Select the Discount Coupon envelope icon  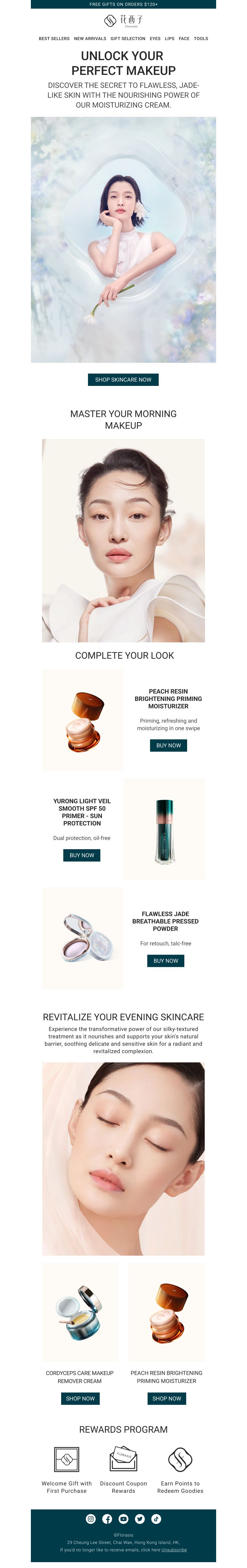pos(123,1460)
